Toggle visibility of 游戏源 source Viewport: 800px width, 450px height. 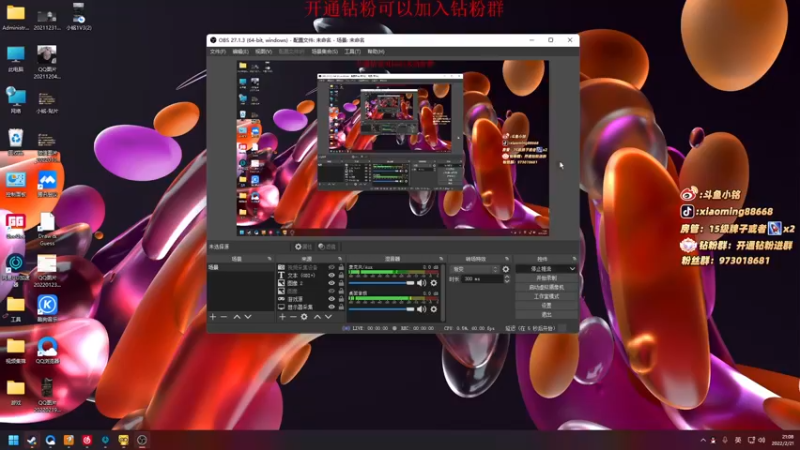pyautogui.click(x=332, y=299)
